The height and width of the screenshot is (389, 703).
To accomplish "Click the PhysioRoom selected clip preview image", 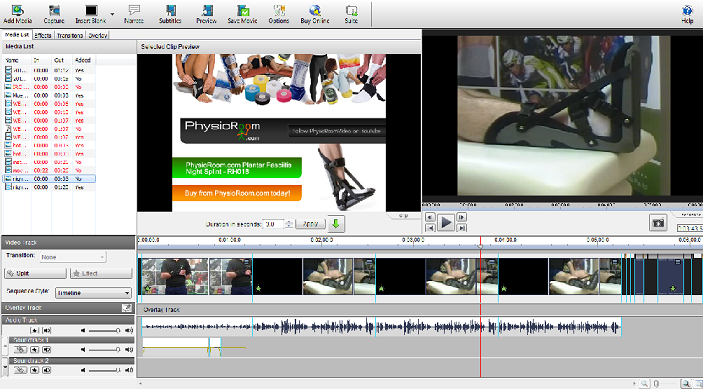I will pos(279,133).
